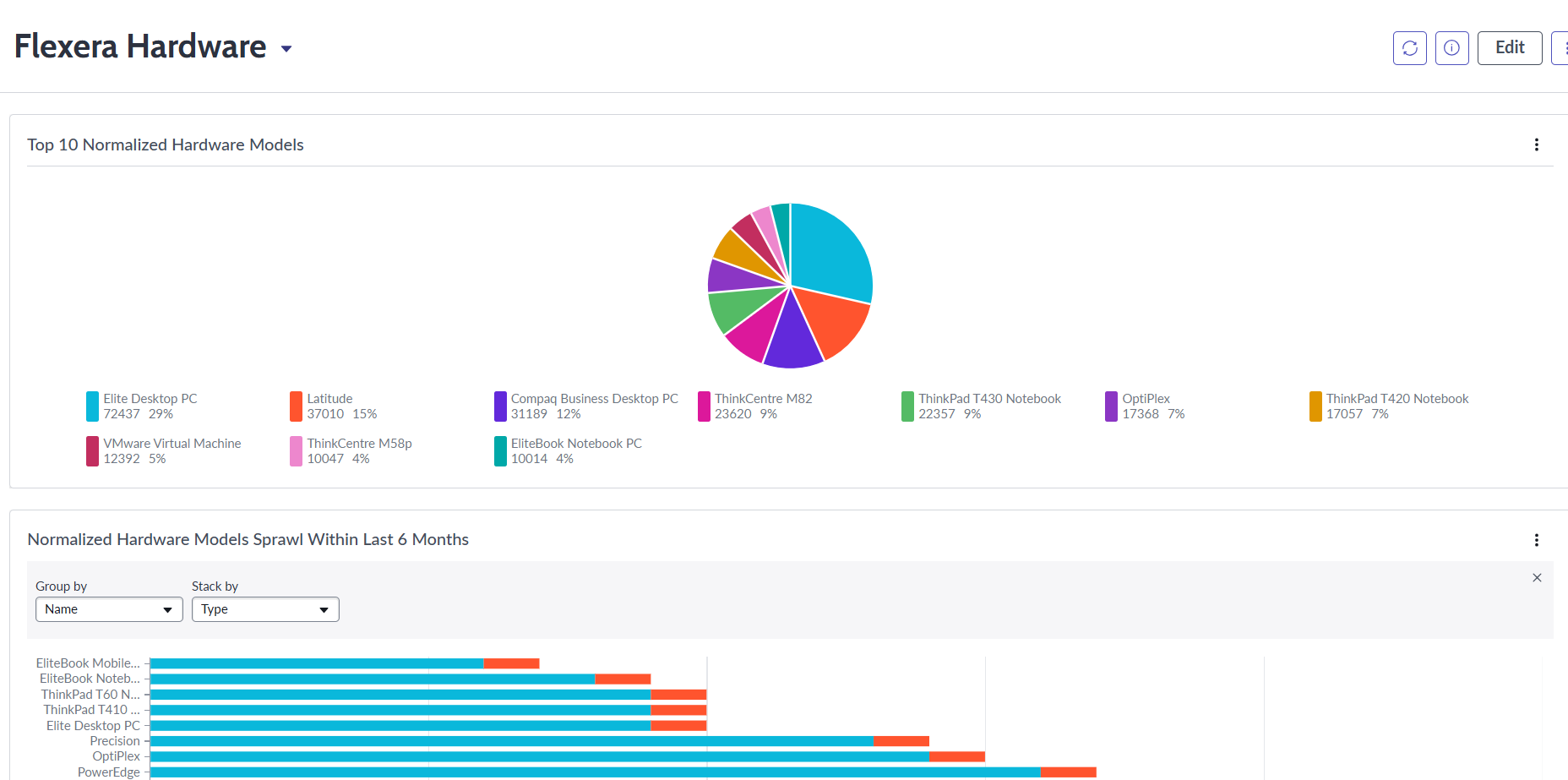Close the Group by filter panel

point(1537,578)
